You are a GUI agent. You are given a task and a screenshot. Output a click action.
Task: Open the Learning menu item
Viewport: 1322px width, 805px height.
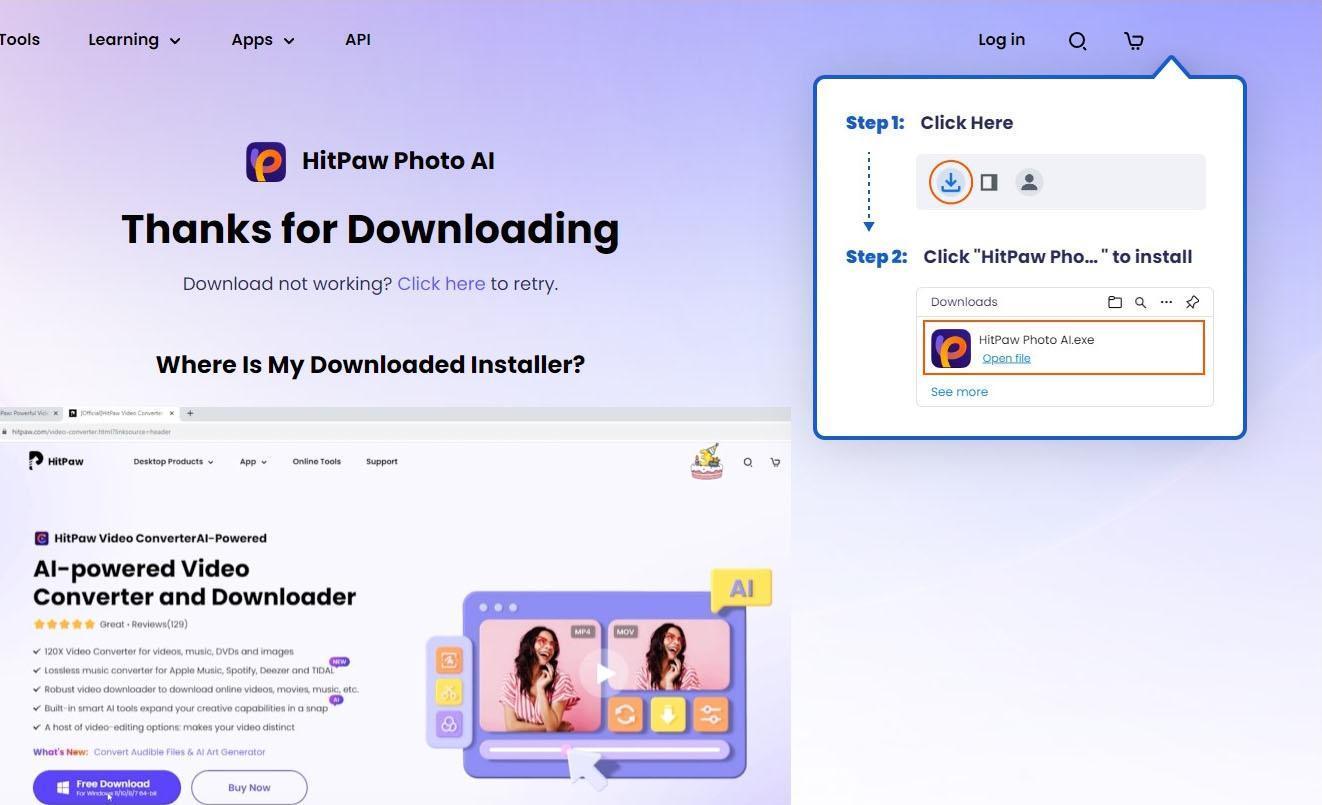click(x=123, y=40)
